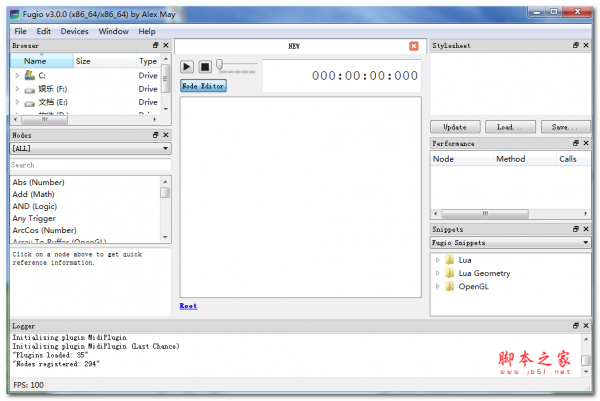The image size is (600, 401).
Task: Close the Nodes panel
Action: 166,135
